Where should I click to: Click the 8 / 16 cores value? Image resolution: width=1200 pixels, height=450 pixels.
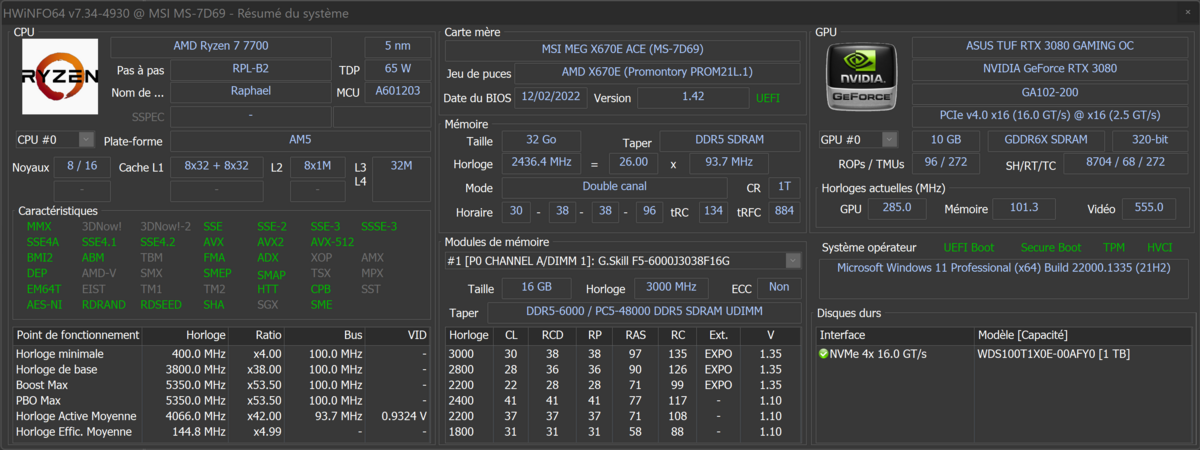pyautogui.click(x=82, y=165)
